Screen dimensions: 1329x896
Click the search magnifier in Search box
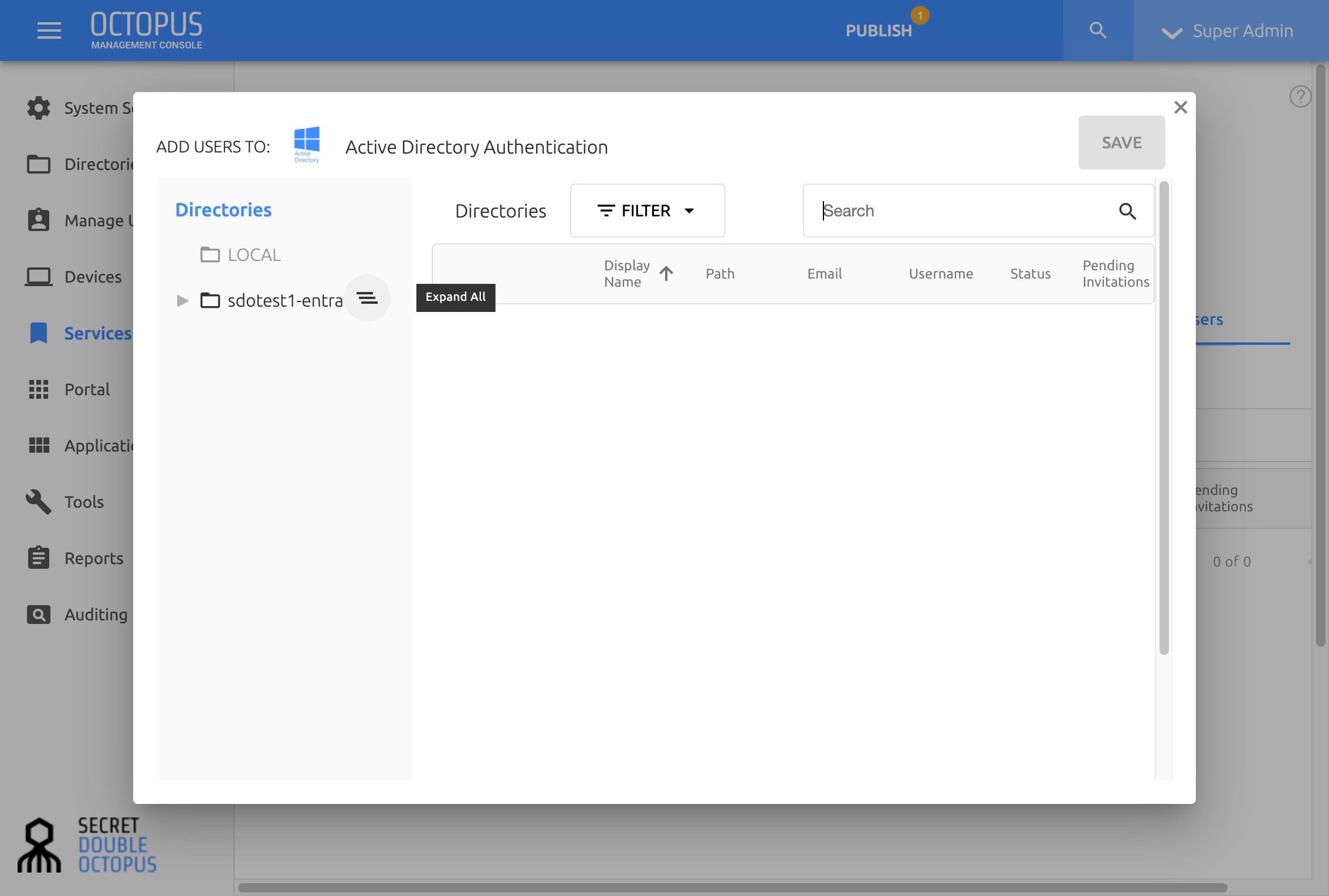pos(1127,211)
